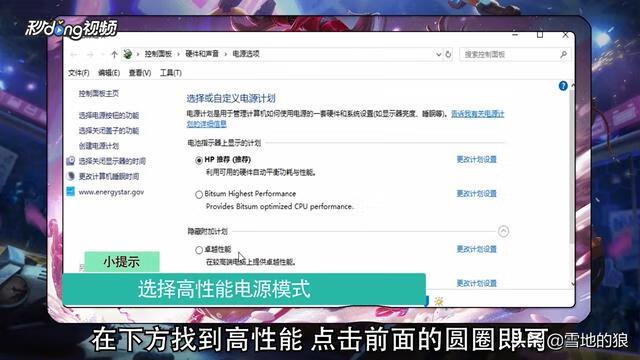Open 更改计算机睡眠时间 link
This screenshot has height=360, width=640.
(109, 176)
